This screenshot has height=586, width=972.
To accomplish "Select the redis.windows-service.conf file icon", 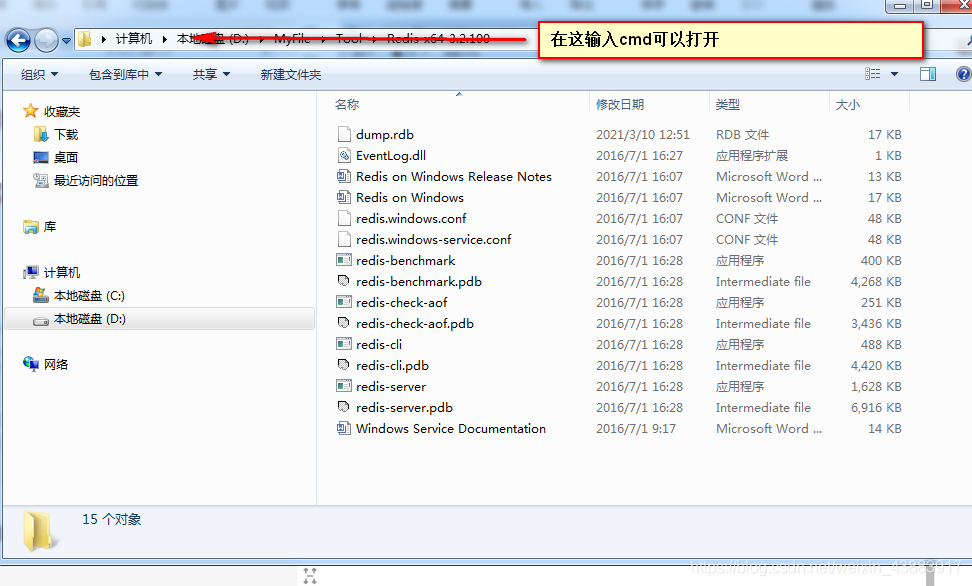I will coord(344,239).
